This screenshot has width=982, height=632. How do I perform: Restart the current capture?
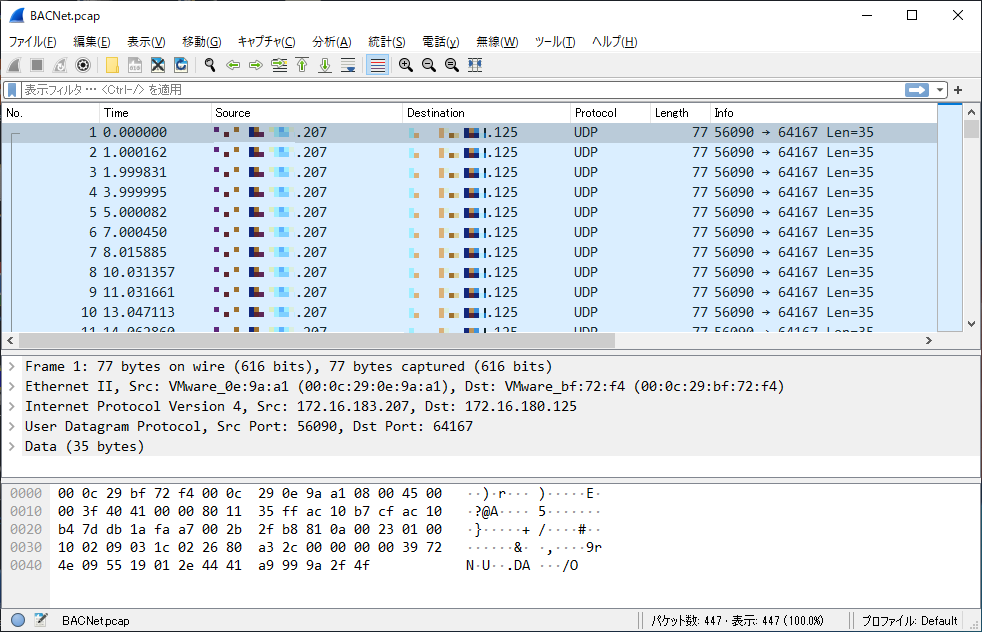(60, 65)
